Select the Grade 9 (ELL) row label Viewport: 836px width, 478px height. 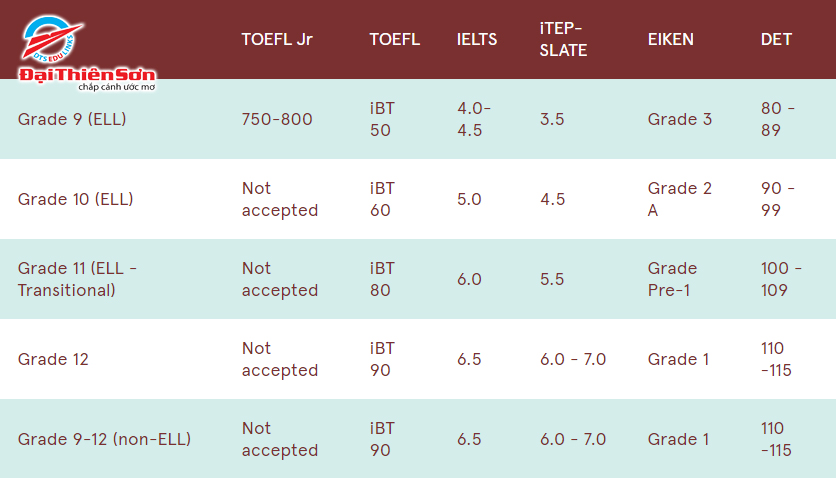coord(72,120)
